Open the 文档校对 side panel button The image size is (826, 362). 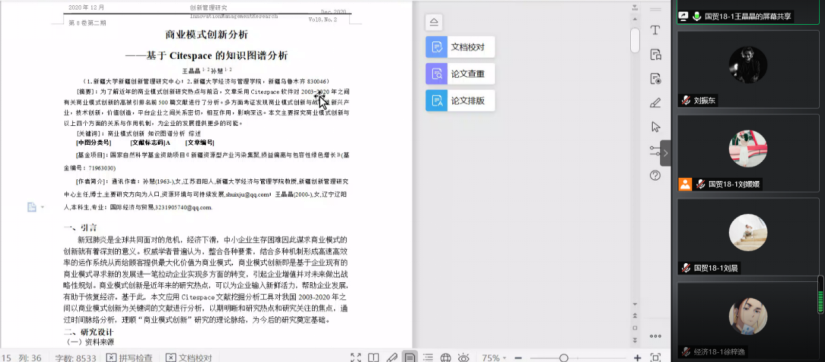click(460, 47)
